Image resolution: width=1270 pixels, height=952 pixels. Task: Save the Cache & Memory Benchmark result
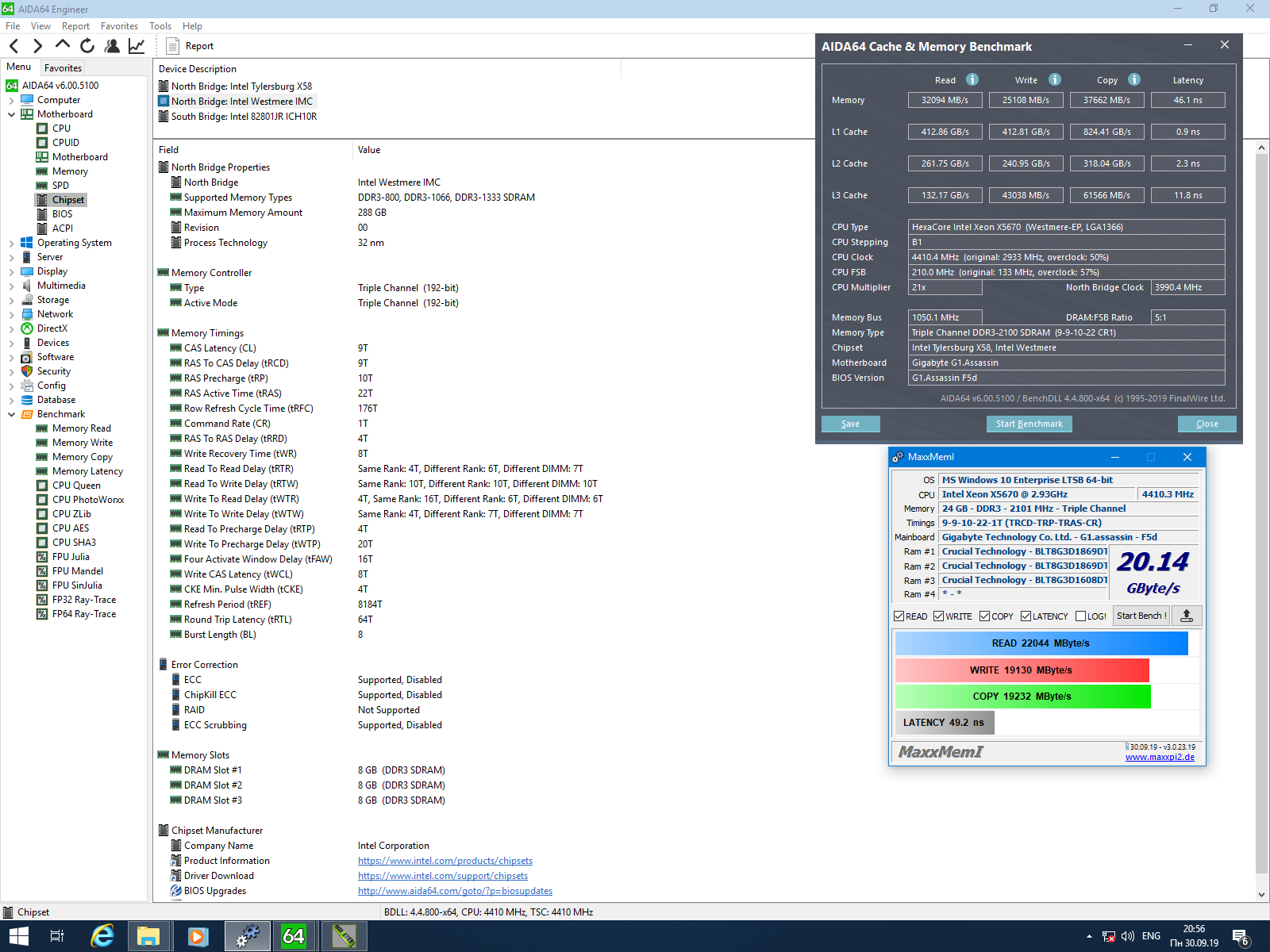tap(851, 424)
